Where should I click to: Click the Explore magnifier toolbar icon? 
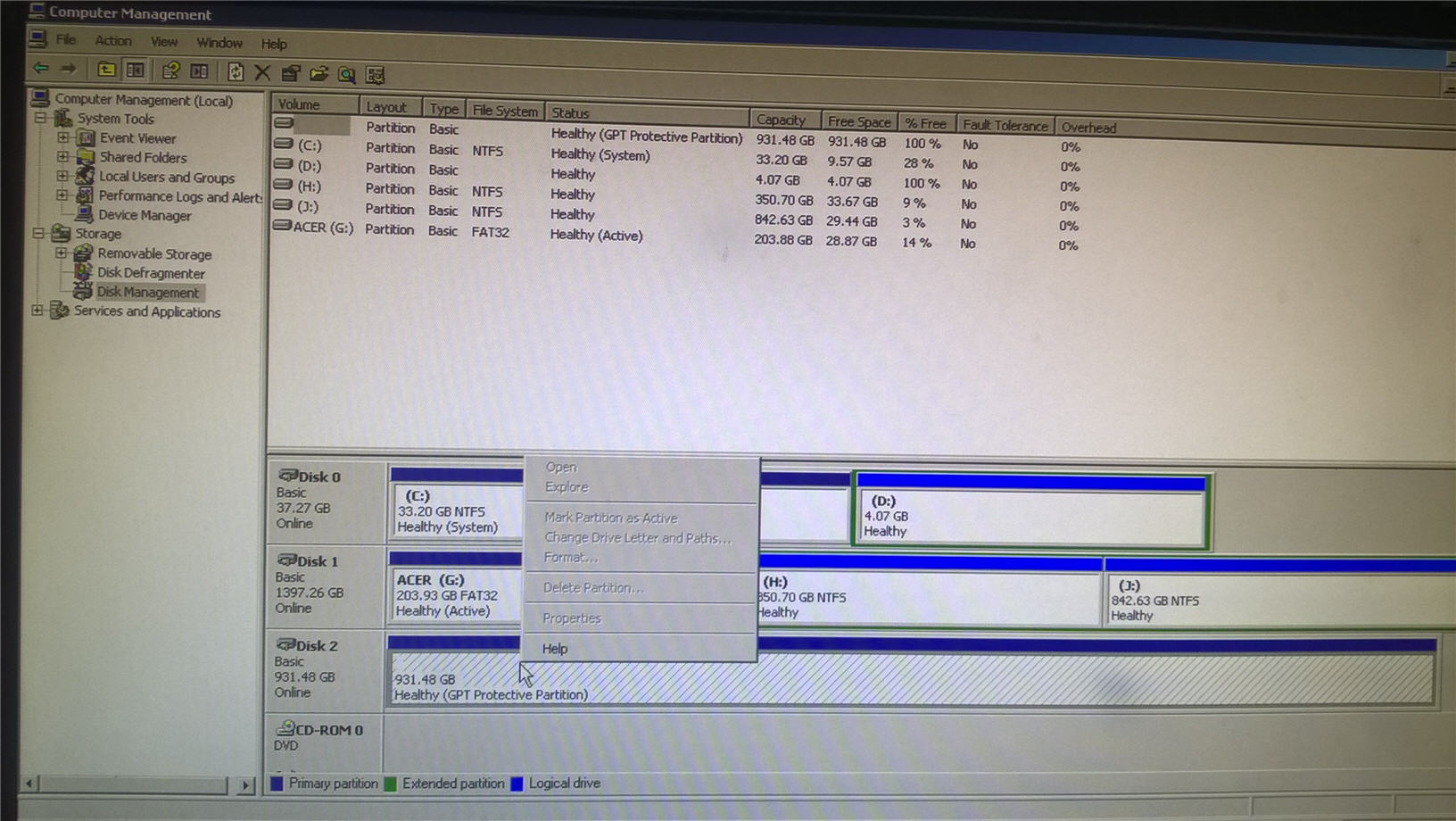[x=347, y=75]
